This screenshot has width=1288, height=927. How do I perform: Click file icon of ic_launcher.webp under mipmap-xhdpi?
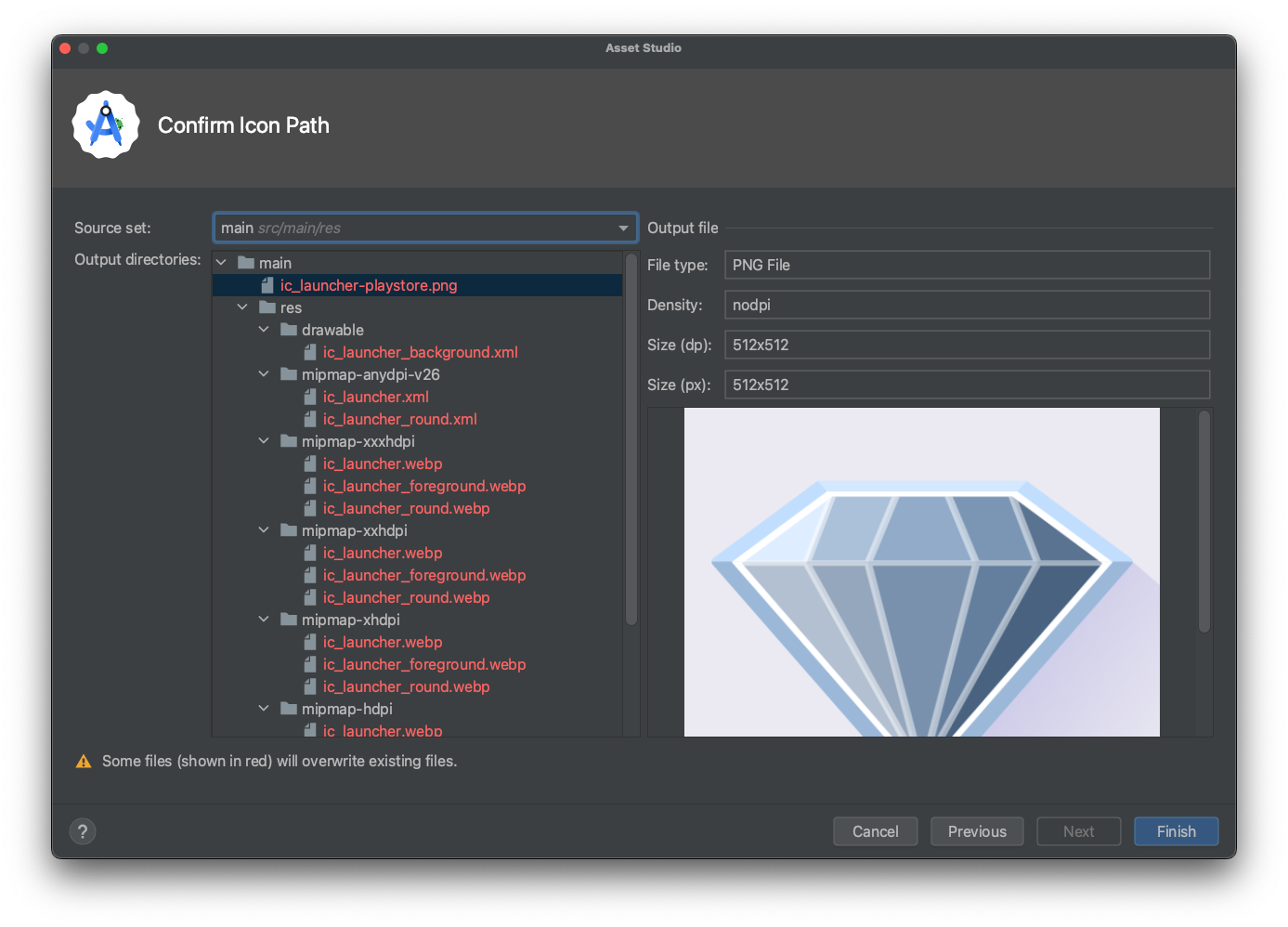coord(310,642)
